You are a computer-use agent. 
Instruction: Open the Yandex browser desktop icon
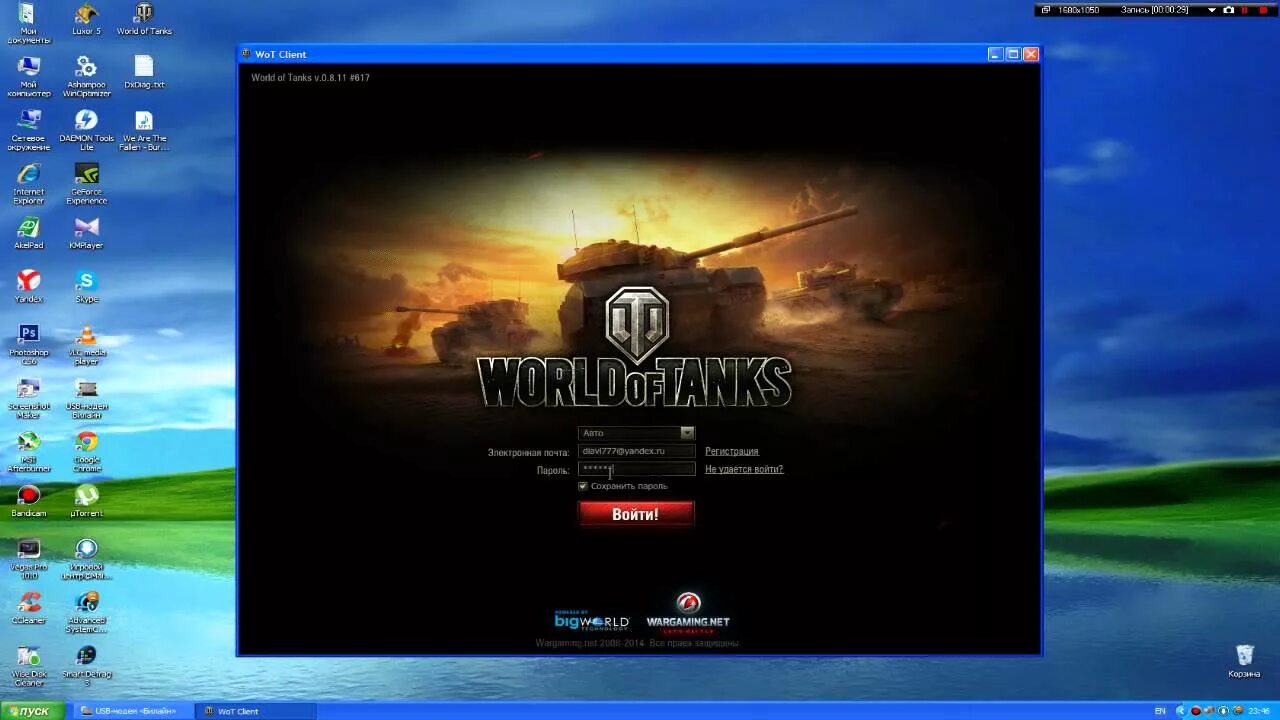coord(28,287)
